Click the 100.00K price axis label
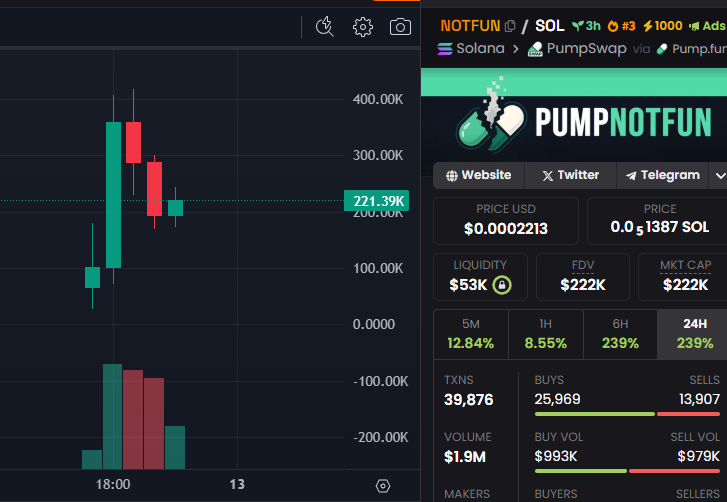Image resolution: width=727 pixels, height=502 pixels. [378, 268]
